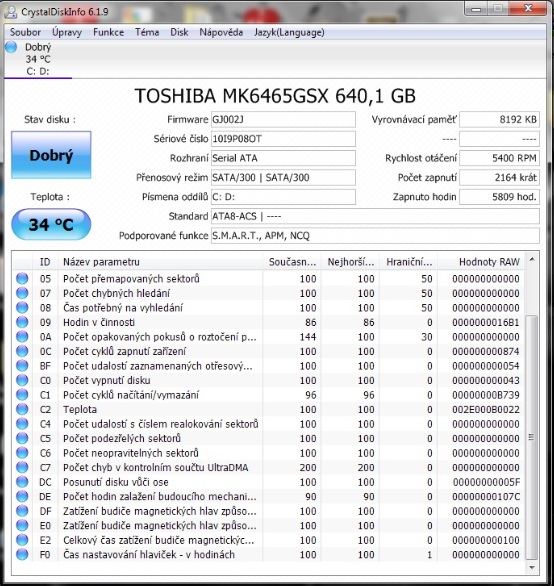Open the Funkce menu
This screenshot has width=554, height=586.
[x=108, y=33]
